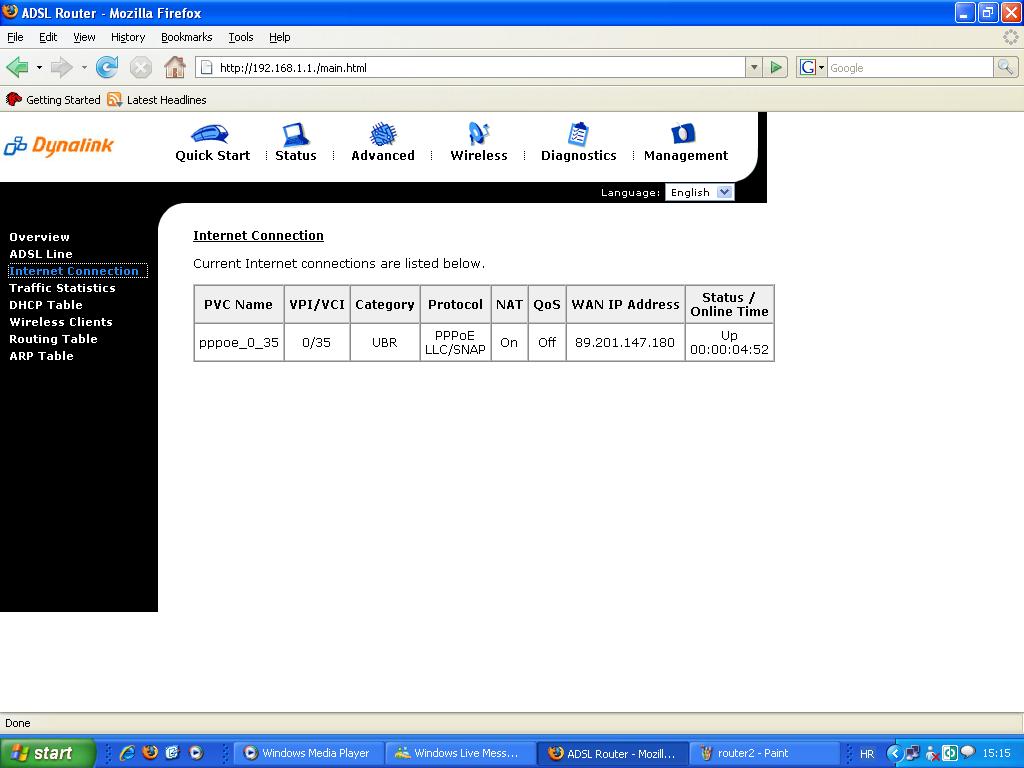Click the taskbar clock 15:15
The height and width of the screenshot is (768, 1024).
[x=996, y=753]
